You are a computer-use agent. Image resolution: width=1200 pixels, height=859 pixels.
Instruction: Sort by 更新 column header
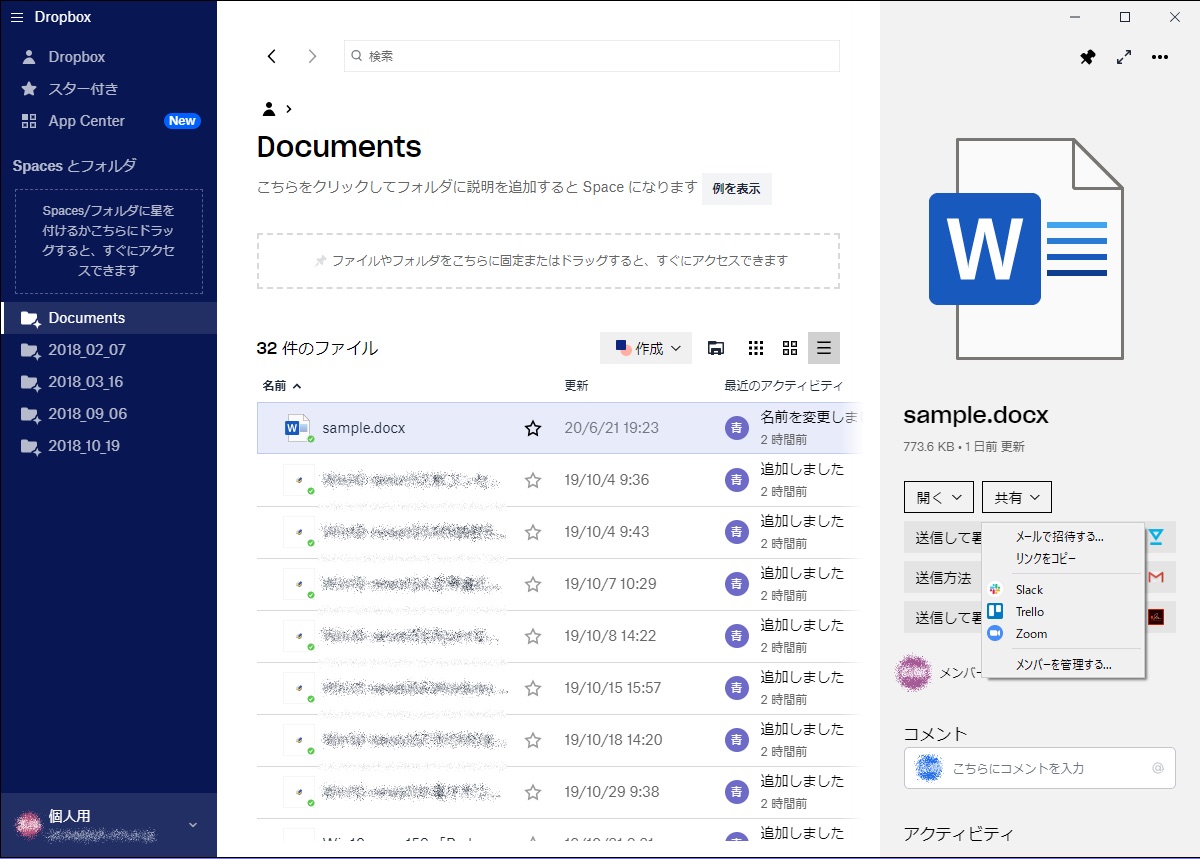(x=576, y=385)
